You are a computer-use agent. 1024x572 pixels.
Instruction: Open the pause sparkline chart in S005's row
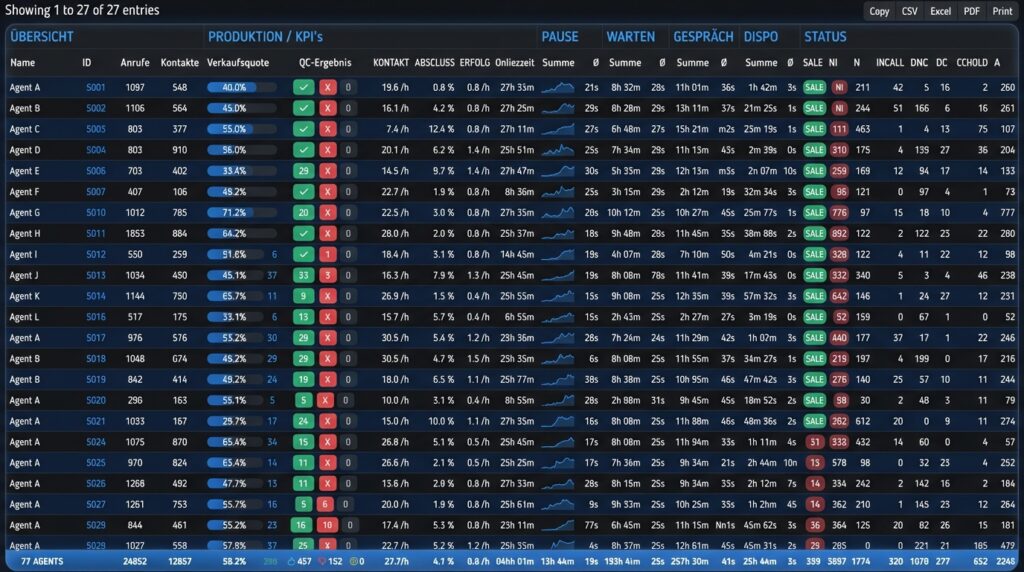tap(558, 129)
